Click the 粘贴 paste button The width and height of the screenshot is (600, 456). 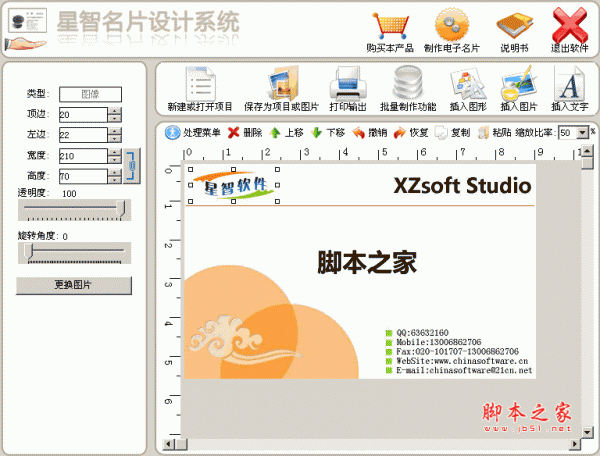point(494,133)
